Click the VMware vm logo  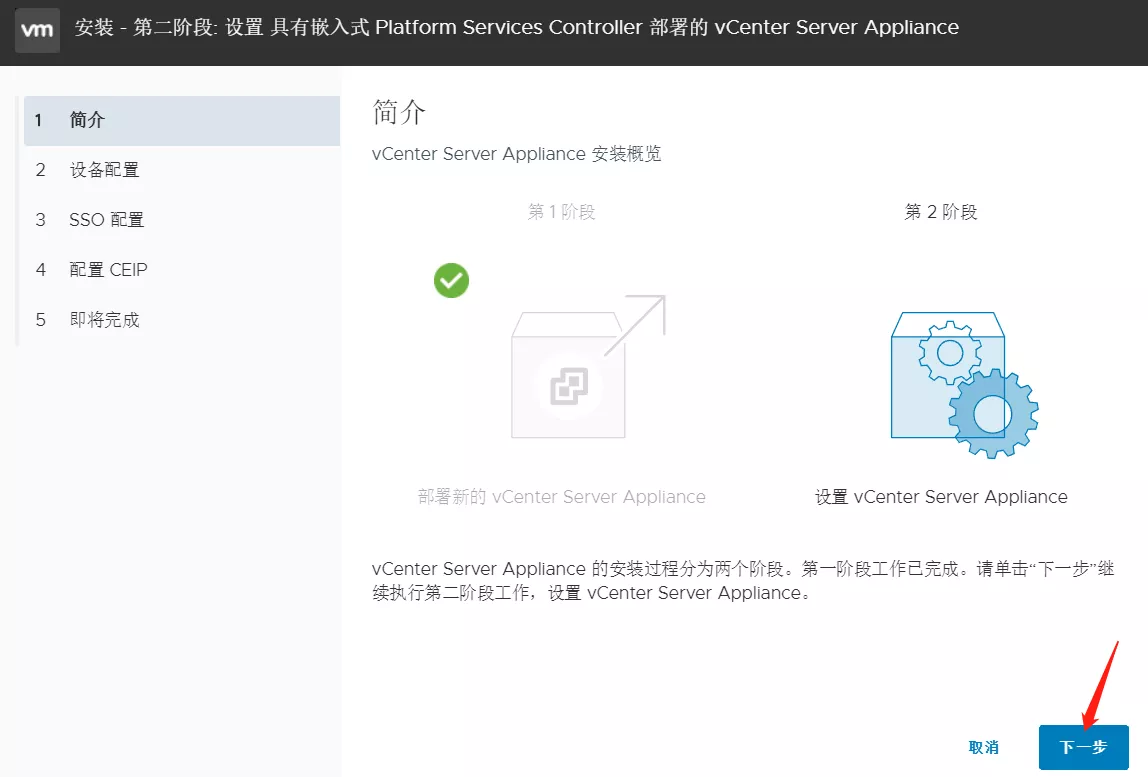[37, 29]
